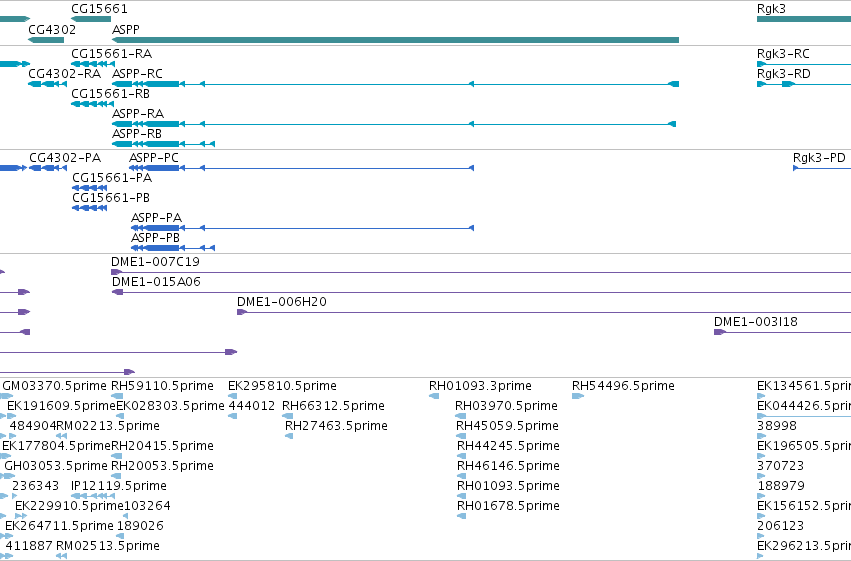851x561 pixels.
Task: Select EST RM02513.5prime
Action: [108, 546]
